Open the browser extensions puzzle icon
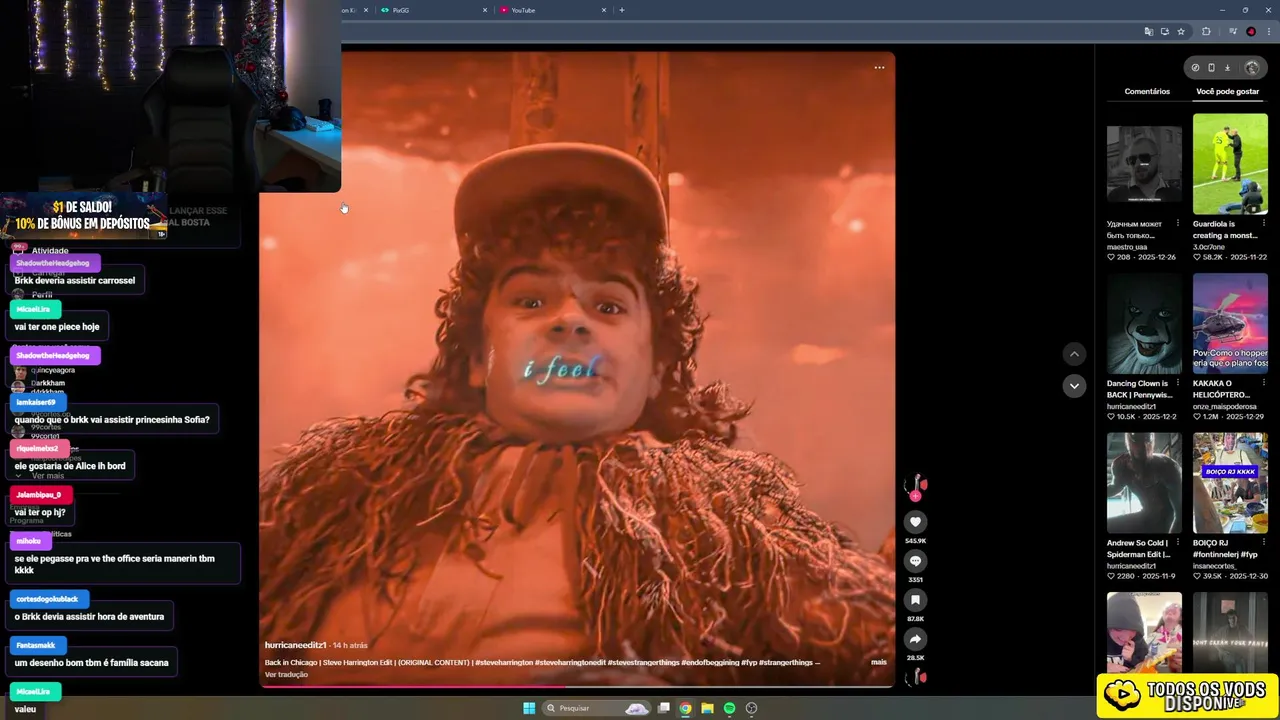The height and width of the screenshot is (720, 1280). [1206, 32]
